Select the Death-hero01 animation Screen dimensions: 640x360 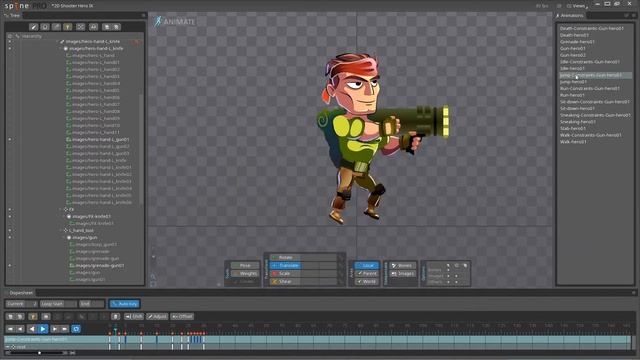[x=574, y=35]
